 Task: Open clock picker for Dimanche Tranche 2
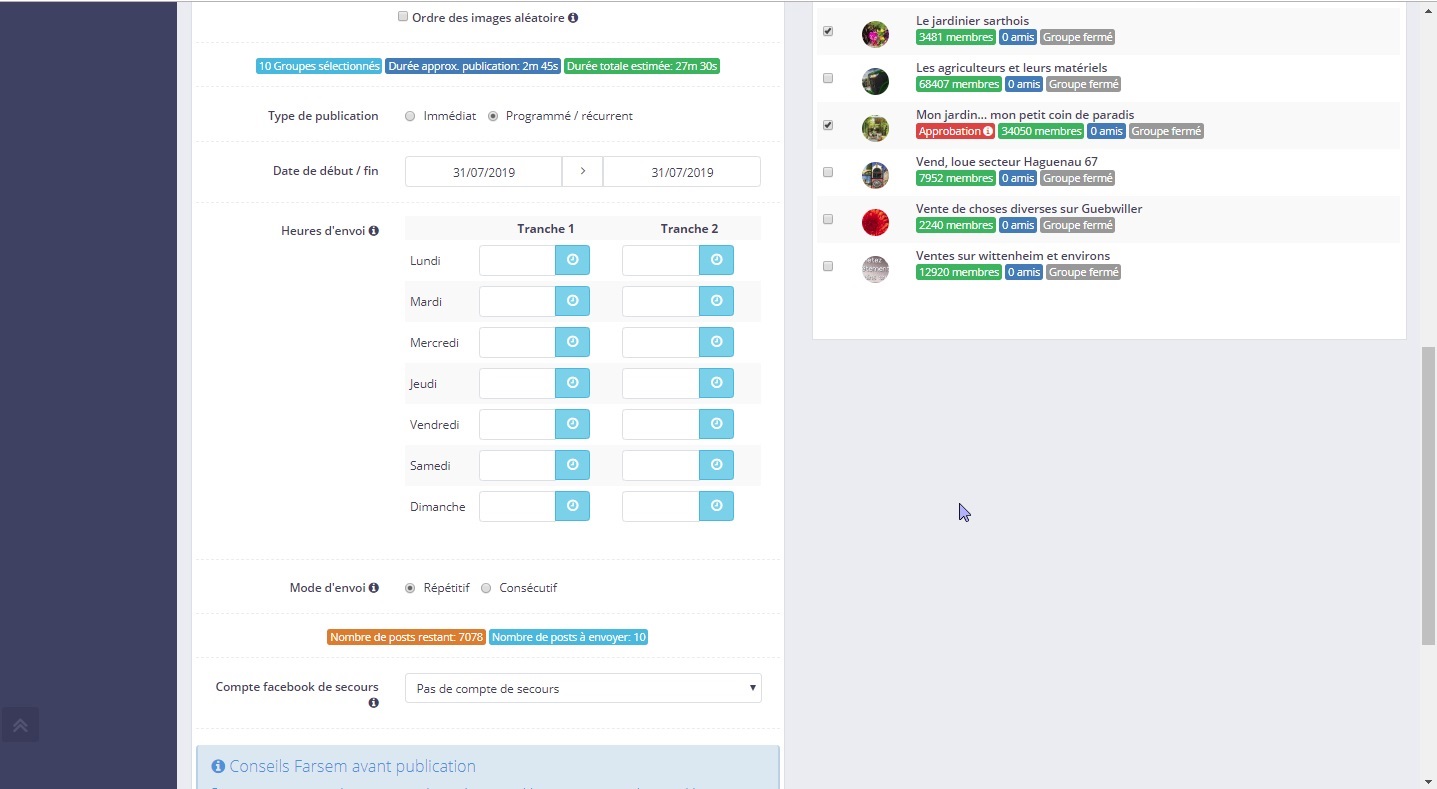(x=716, y=506)
